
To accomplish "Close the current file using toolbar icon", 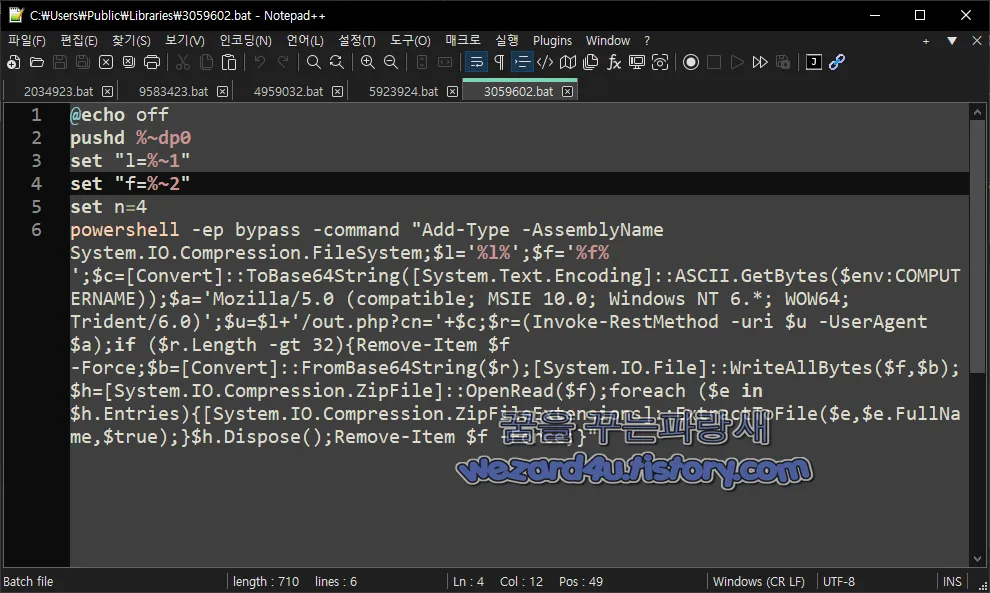I will point(106,62).
